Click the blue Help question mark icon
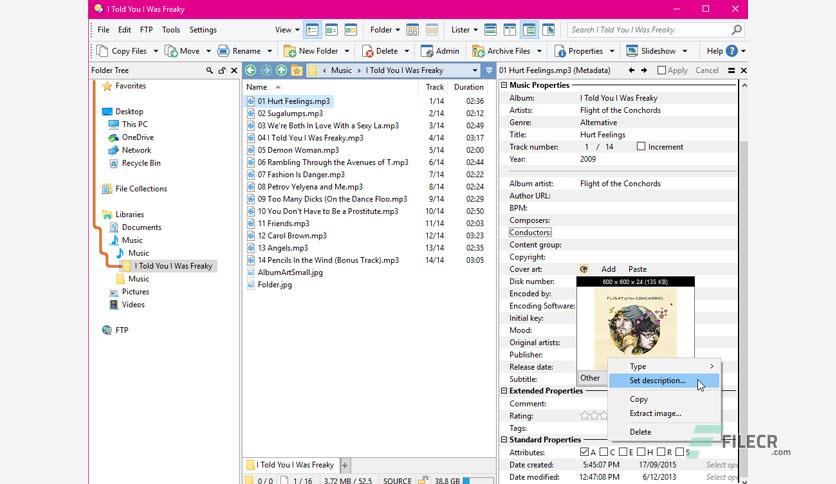836x484 pixels. pyautogui.click(x=732, y=51)
